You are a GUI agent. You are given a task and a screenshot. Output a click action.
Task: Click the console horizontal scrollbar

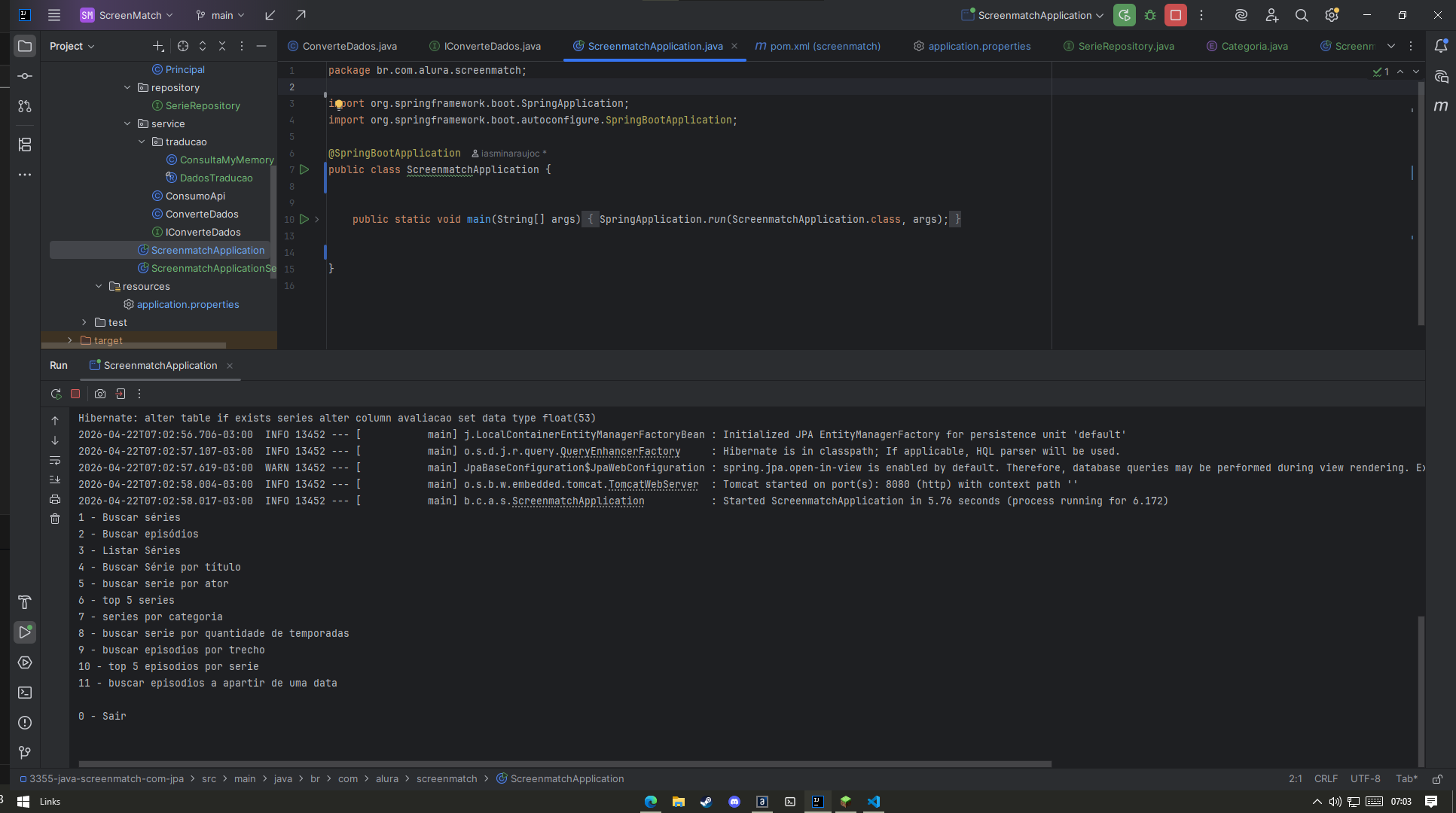(565, 763)
